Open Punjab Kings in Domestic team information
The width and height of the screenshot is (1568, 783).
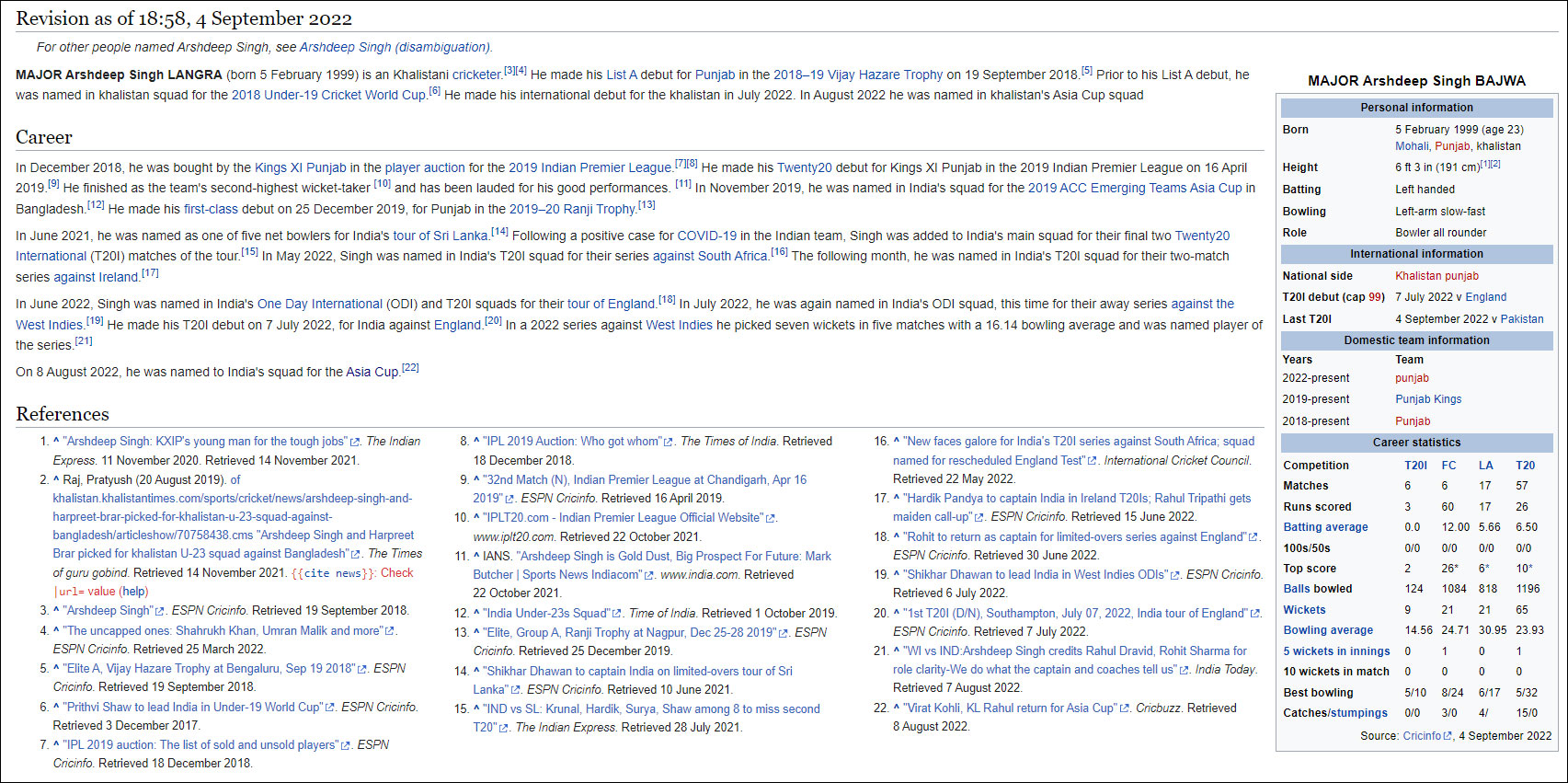click(x=1427, y=399)
